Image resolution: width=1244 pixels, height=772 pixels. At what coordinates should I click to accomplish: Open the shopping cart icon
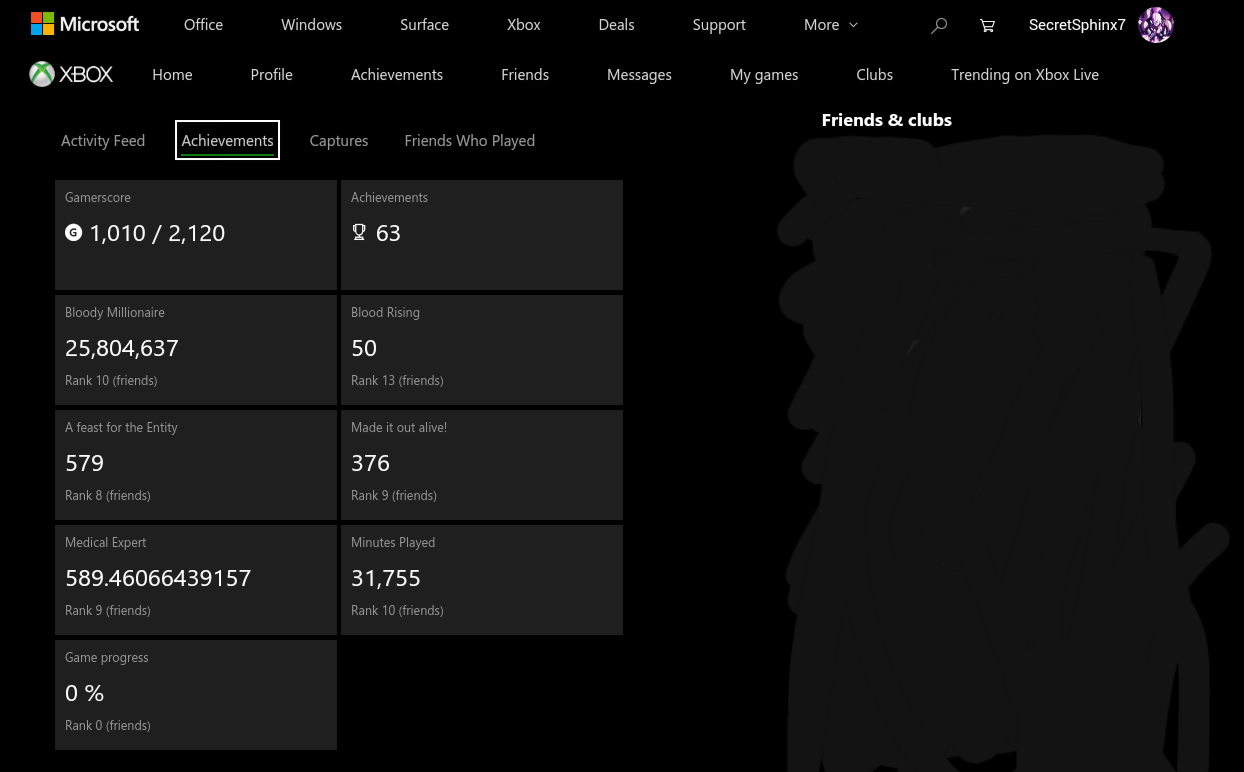pyautogui.click(x=987, y=25)
